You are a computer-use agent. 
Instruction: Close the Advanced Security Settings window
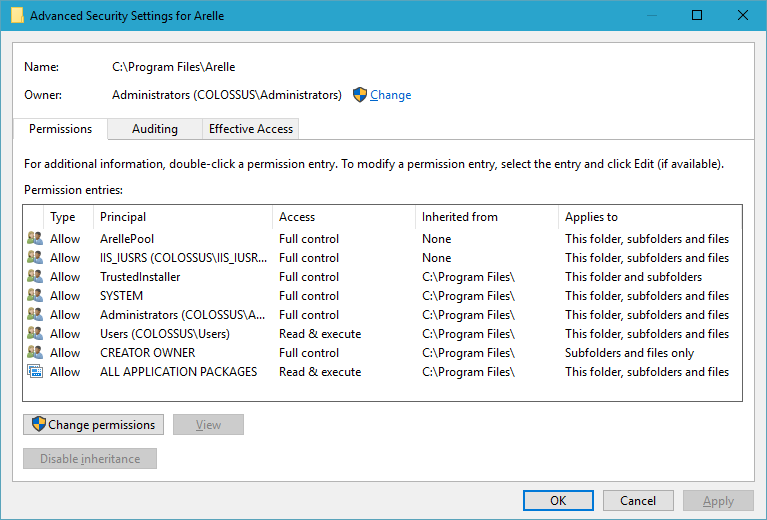click(743, 15)
